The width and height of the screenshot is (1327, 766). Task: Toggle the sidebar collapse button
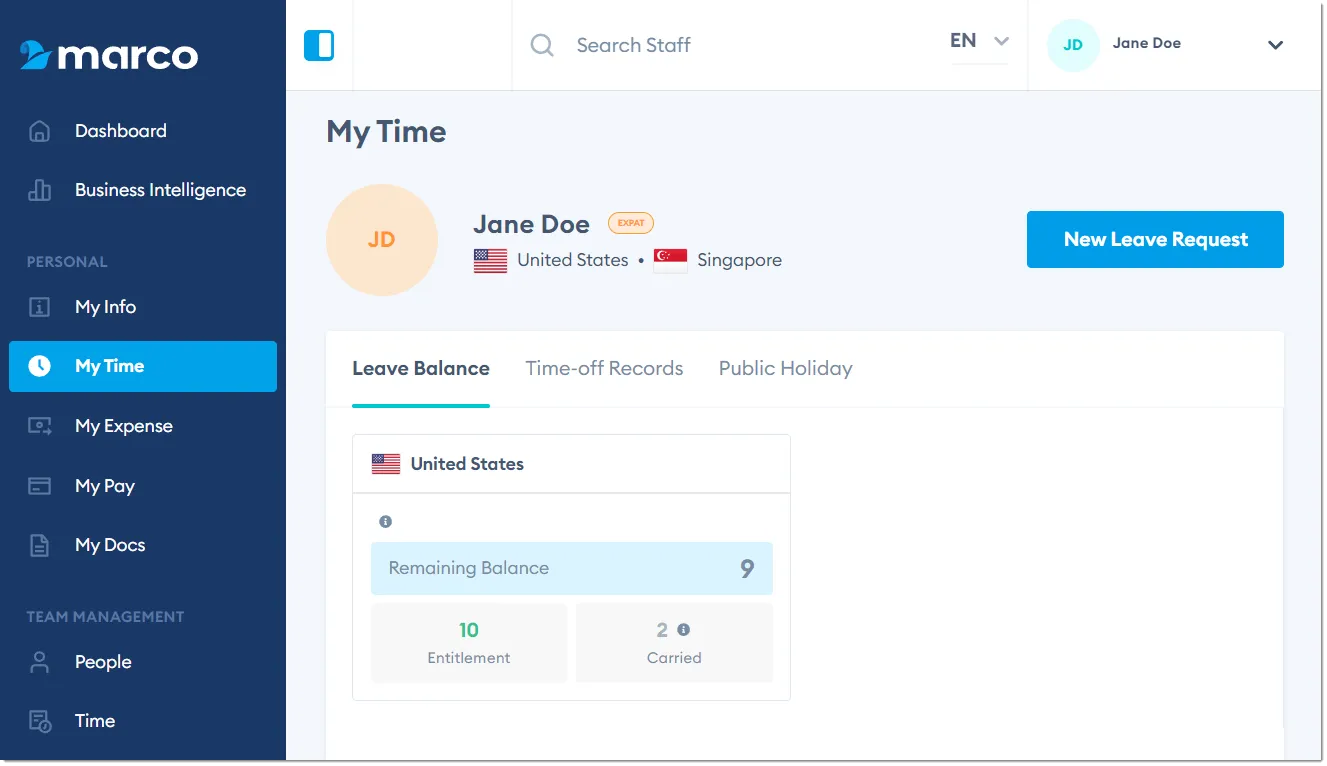tap(319, 45)
